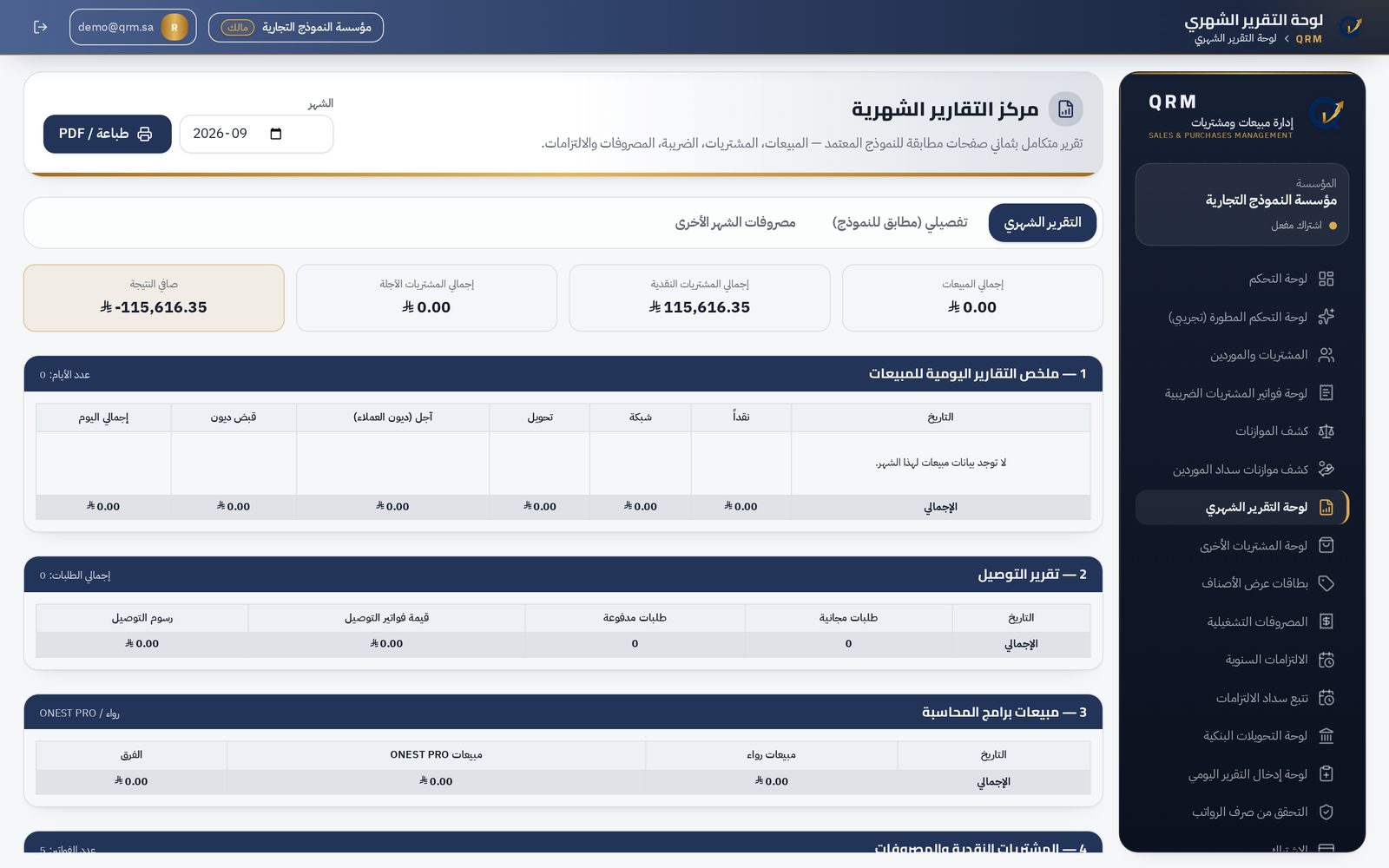Click the مؤسسة النموذج التجارية card in sidebar
Viewport: 1389px width, 868px height.
(x=1241, y=205)
